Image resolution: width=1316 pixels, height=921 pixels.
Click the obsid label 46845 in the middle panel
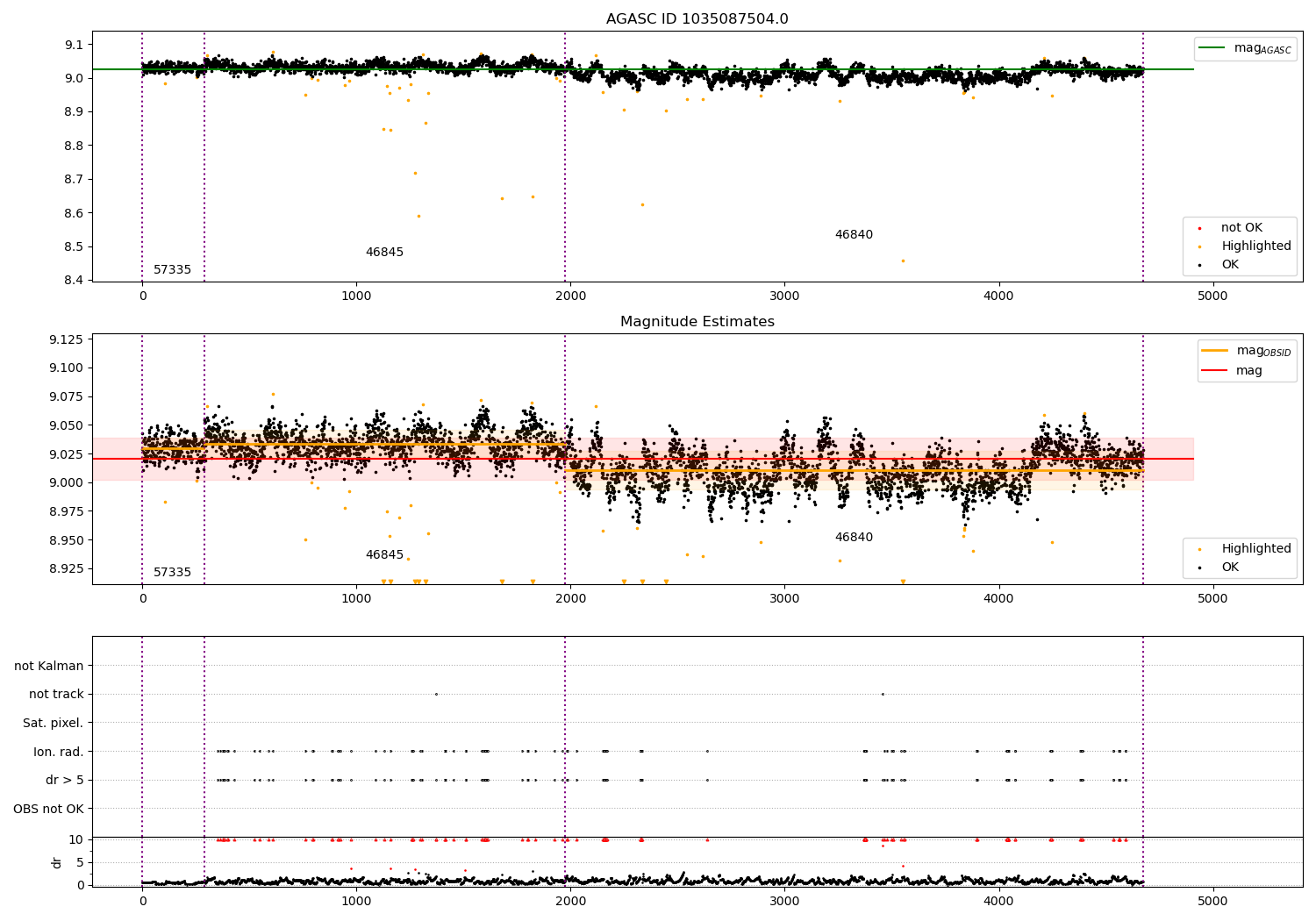384,555
